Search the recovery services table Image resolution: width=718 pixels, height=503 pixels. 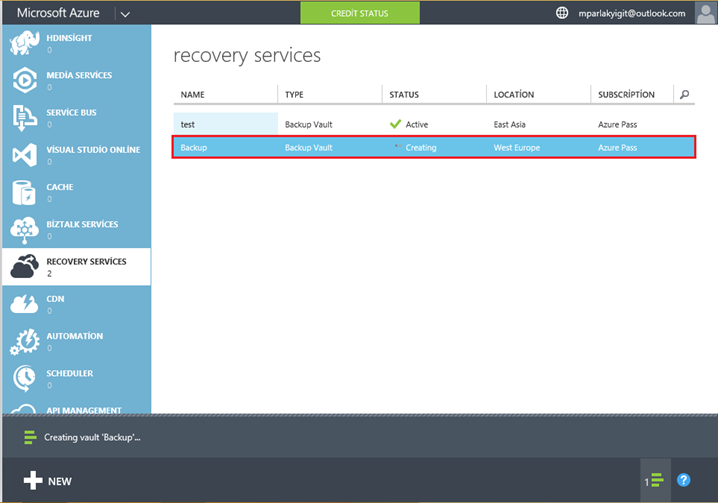(685, 94)
